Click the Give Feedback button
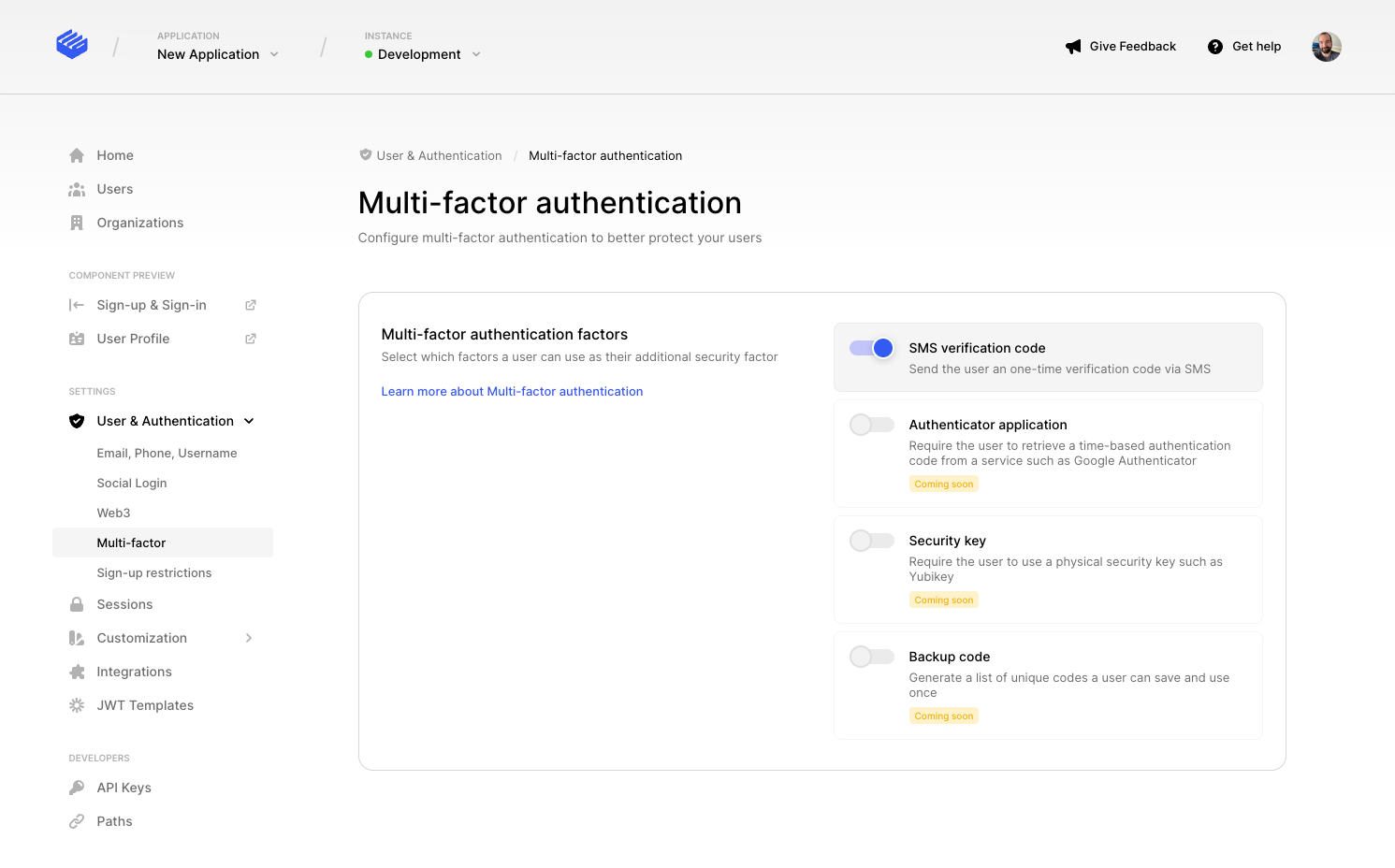The height and width of the screenshot is (868, 1395). tap(1121, 46)
